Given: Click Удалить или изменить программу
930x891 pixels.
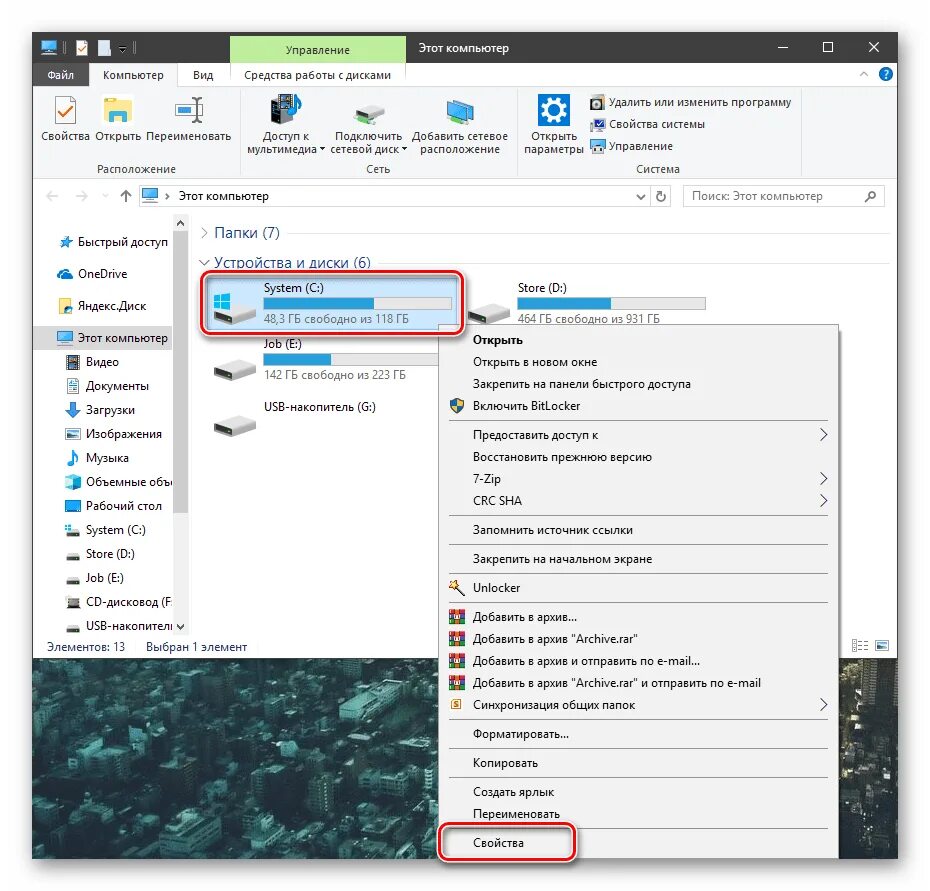Looking at the screenshot, I should (x=690, y=102).
